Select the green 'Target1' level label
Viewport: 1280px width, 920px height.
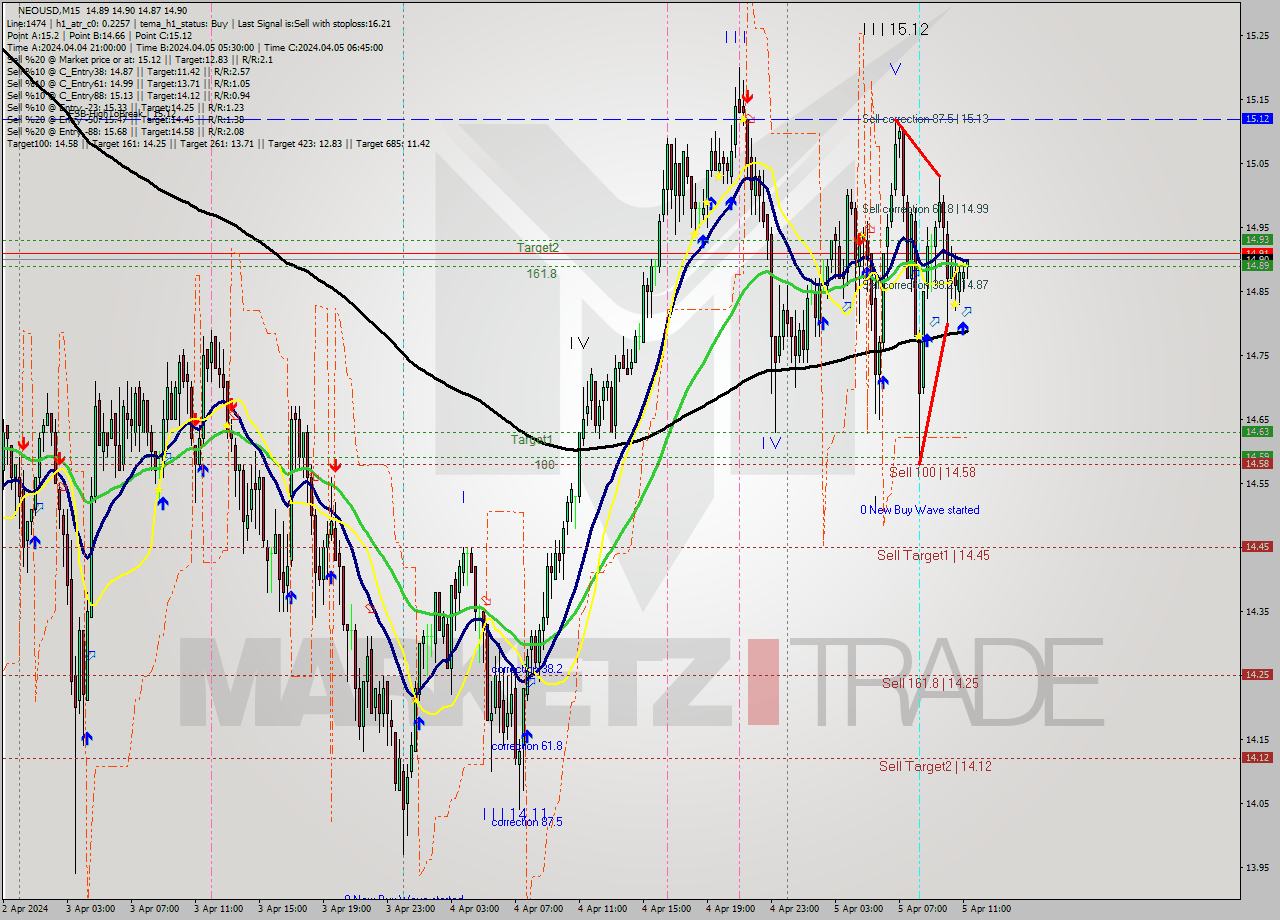point(532,440)
